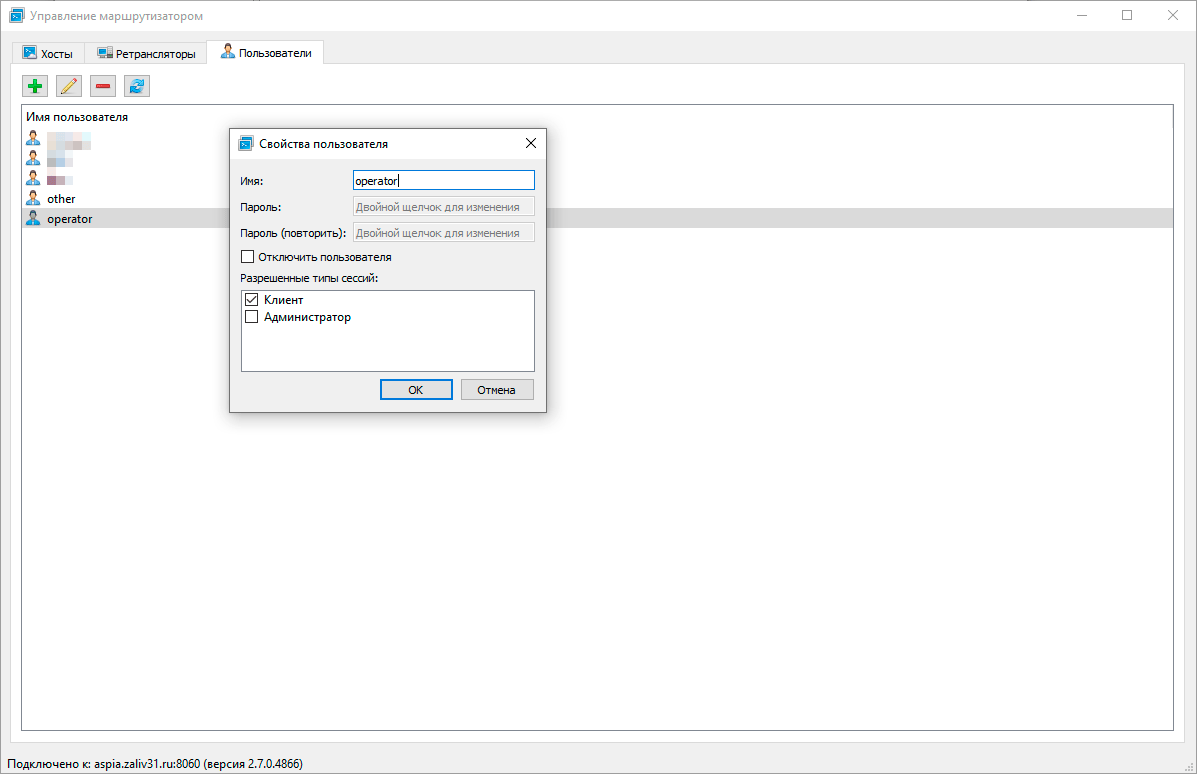Click the user icon next to operator
Viewport: 1197px width, 774px height.
click(33, 218)
